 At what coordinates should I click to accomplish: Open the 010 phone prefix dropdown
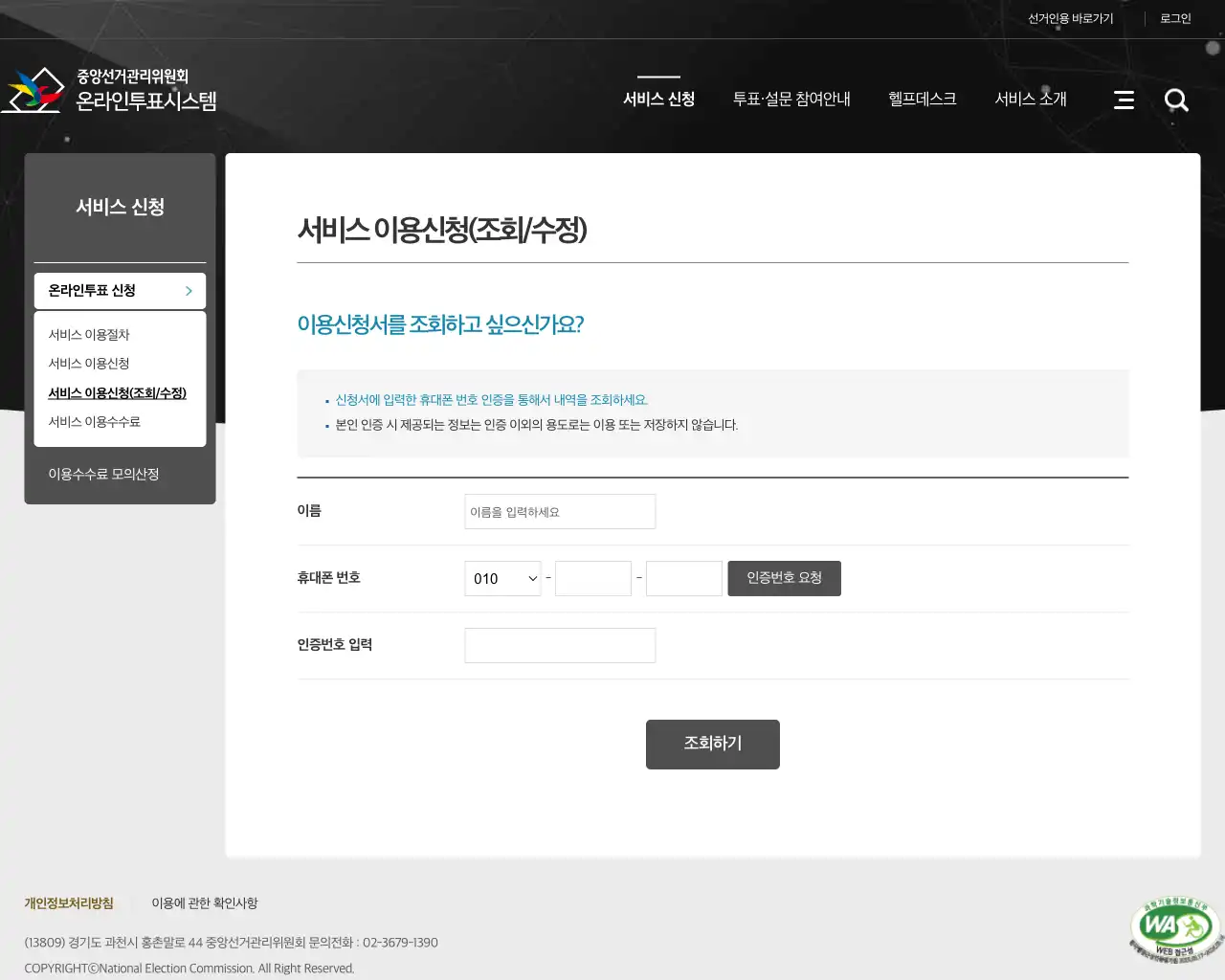[502, 578]
